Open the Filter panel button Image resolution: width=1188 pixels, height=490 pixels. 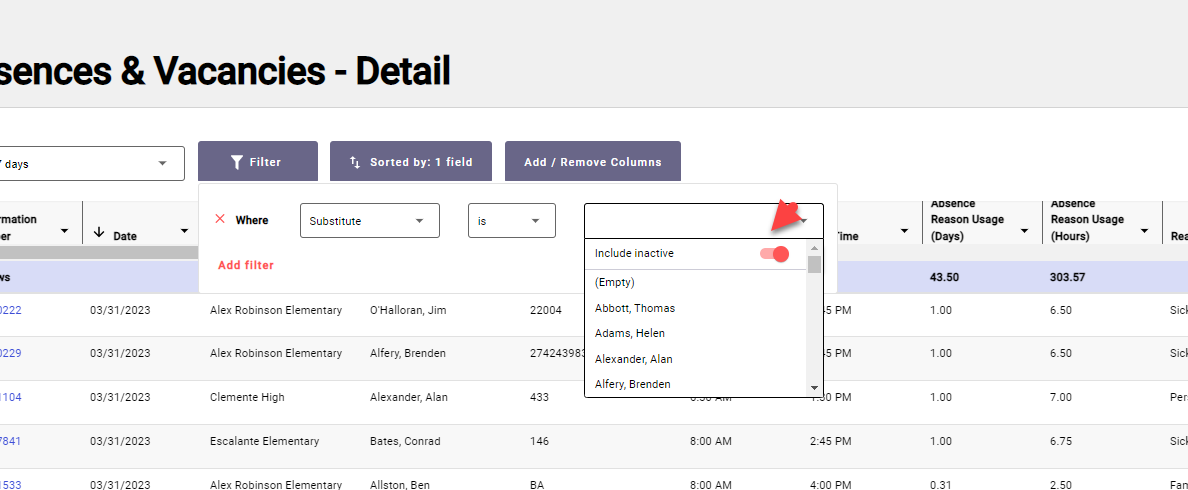point(258,161)
